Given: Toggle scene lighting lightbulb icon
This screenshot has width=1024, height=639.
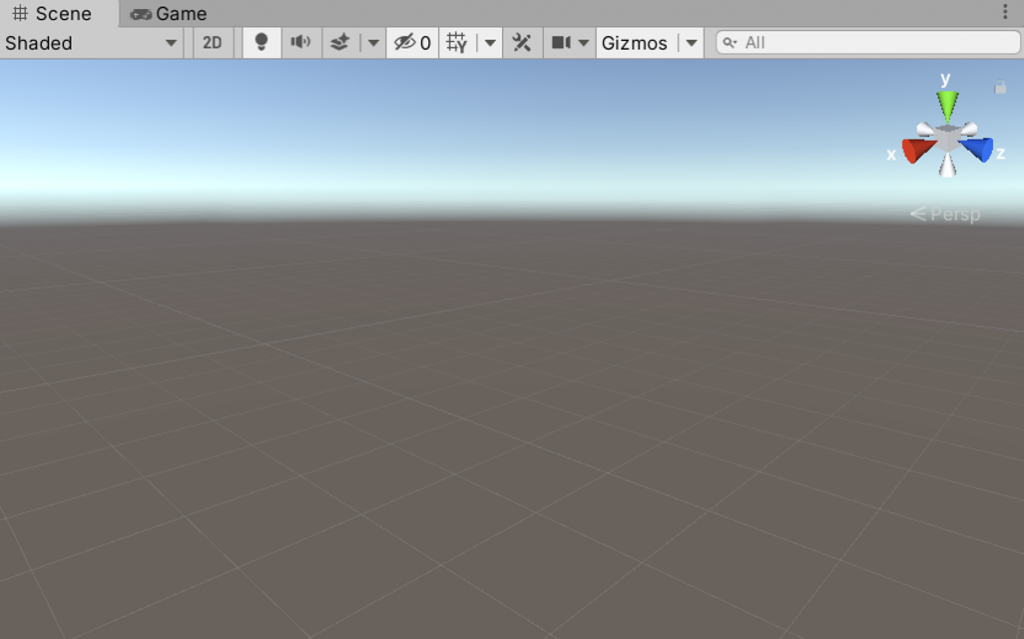Looking at the screenshot, I should [261, 43].
